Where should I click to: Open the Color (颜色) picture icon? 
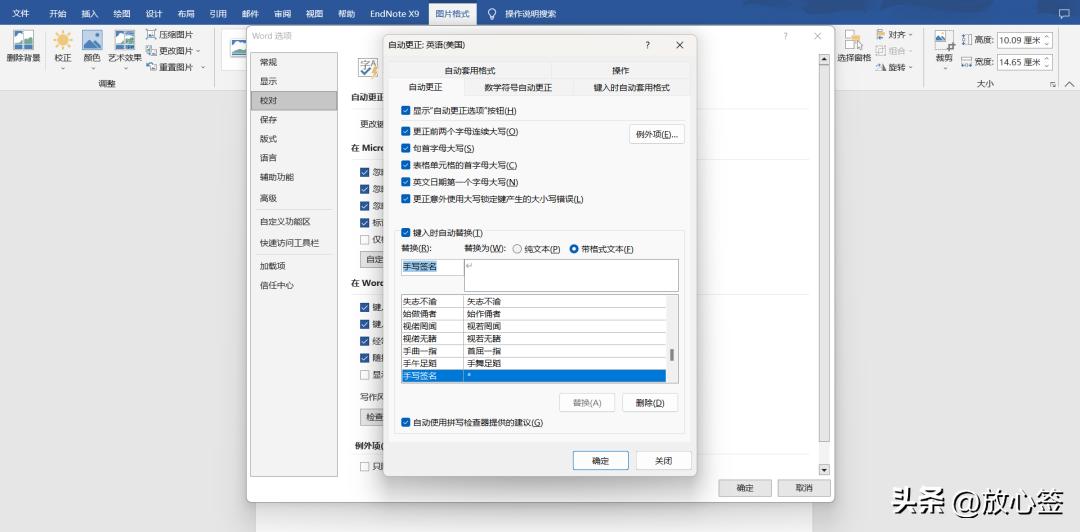(x=92, y=40)
